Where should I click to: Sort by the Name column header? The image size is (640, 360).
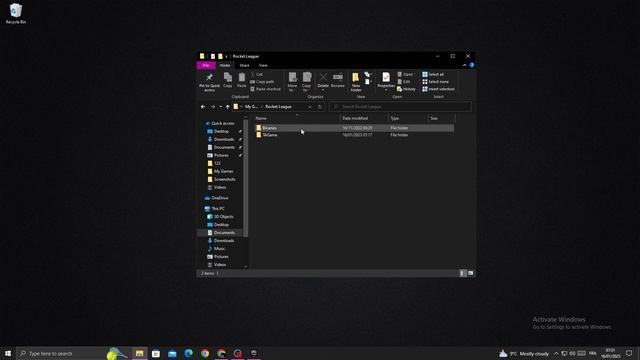297,118
